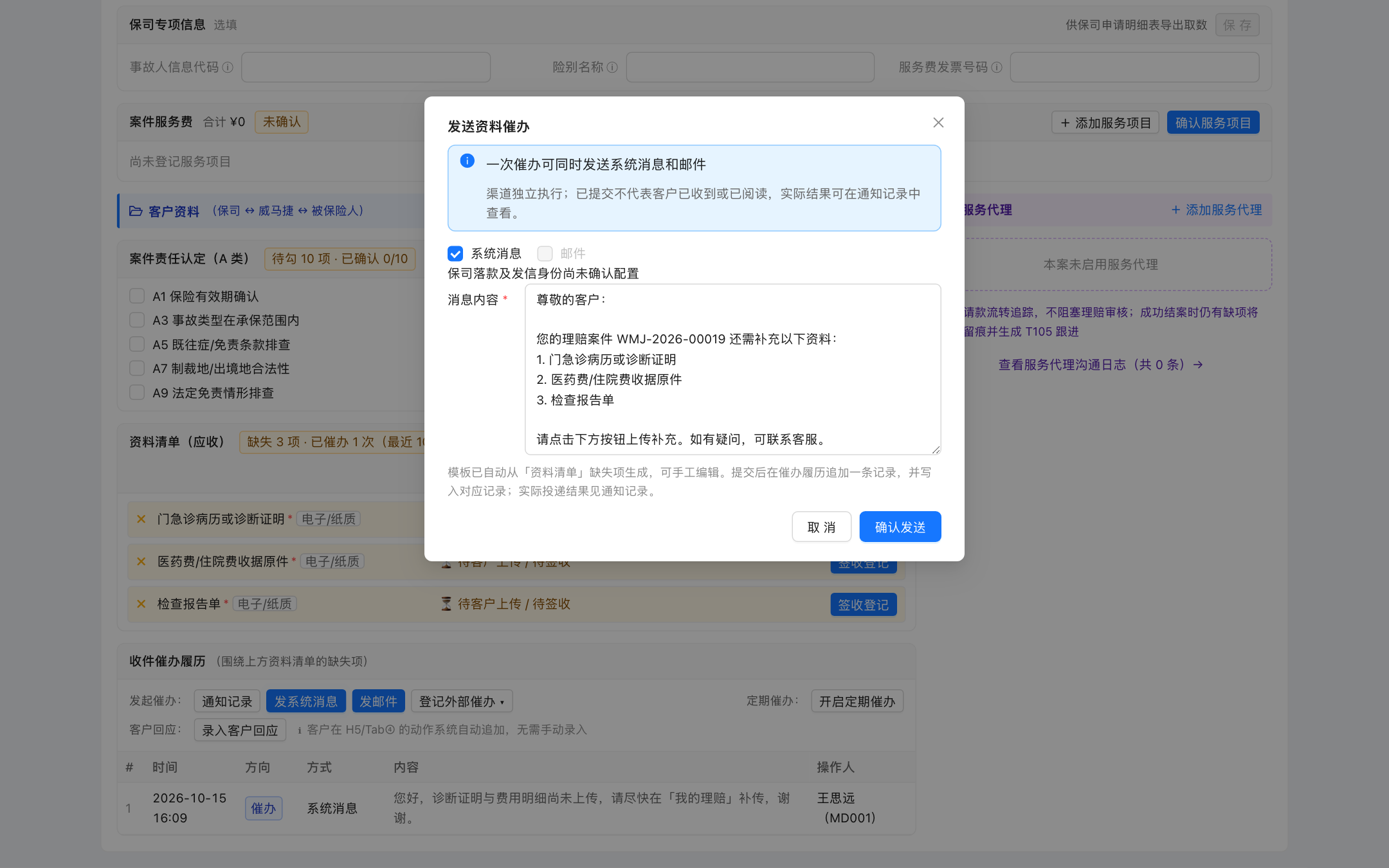Click the info icon next to 险别名称
1389x868 pixels.
pyautogui.click(x=612, y=67)
